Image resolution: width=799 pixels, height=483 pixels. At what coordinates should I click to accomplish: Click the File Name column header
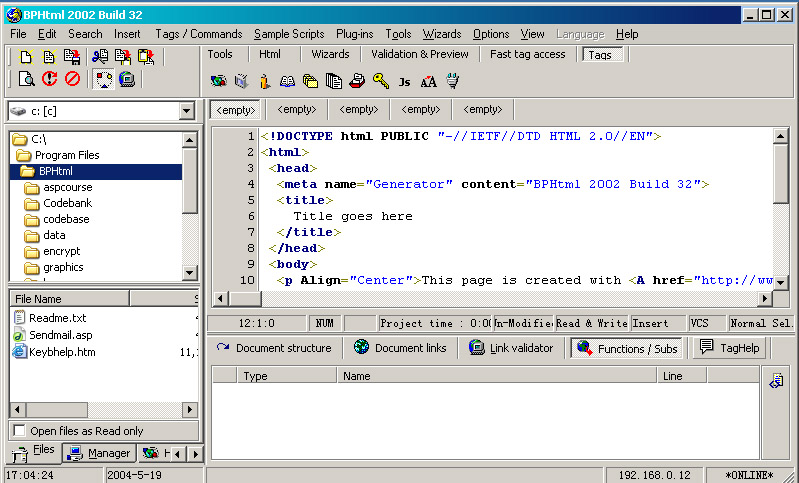tap(69, 299)
